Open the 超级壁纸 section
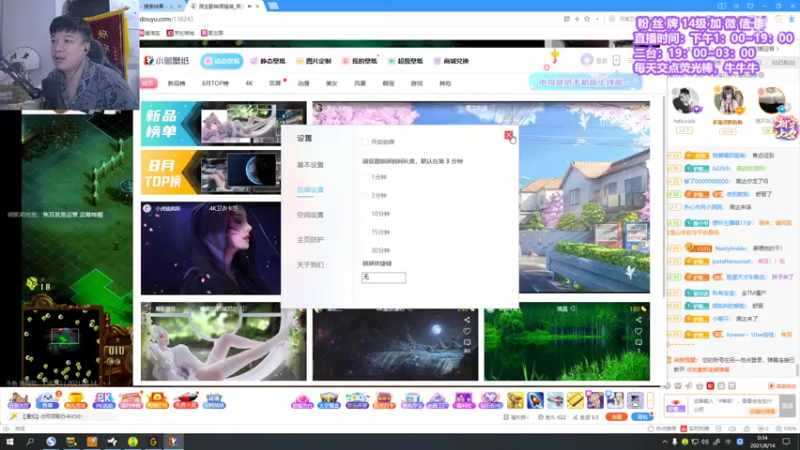Image resolution: width=800 pixels, height=450 pixels. pyautogui.click(x=406, y=61)
